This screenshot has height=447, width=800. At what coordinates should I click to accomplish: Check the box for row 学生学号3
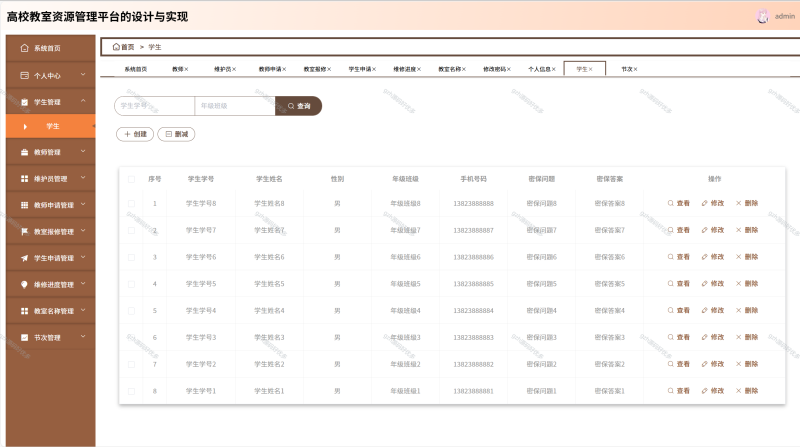(131, 337)
